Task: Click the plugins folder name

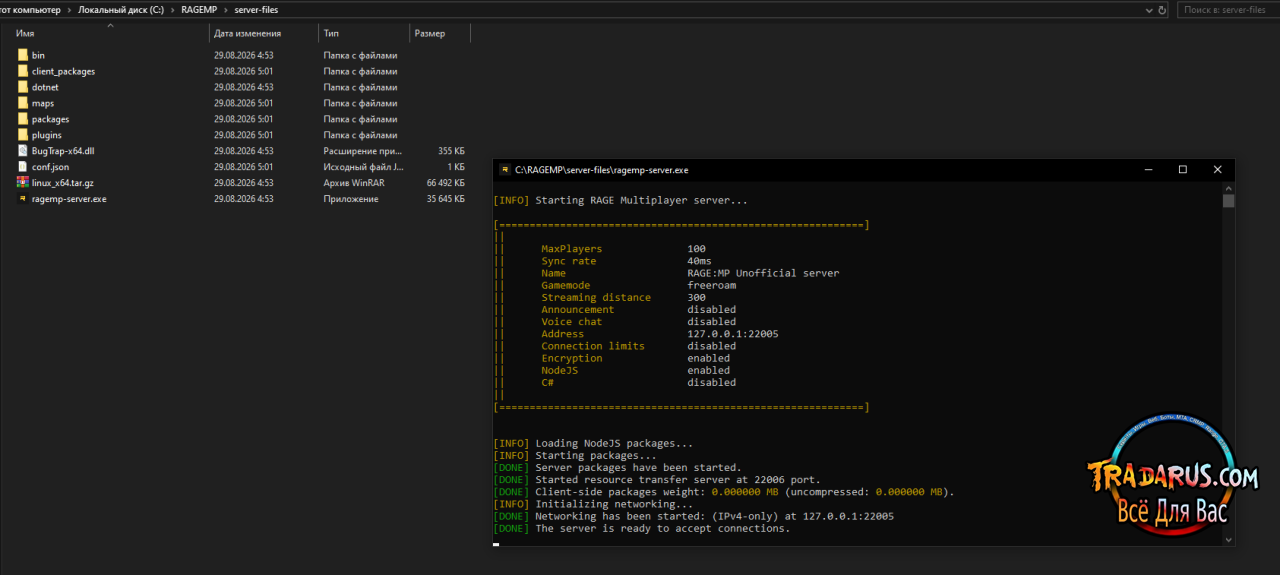Action: tap(47, 135)
